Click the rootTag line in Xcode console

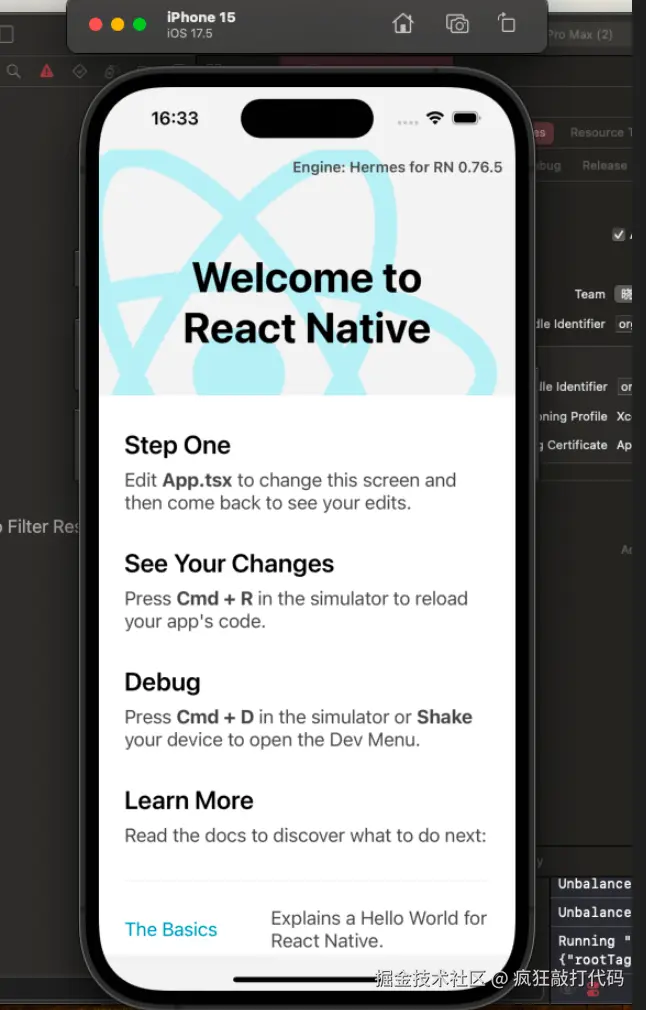coord(594,960)
